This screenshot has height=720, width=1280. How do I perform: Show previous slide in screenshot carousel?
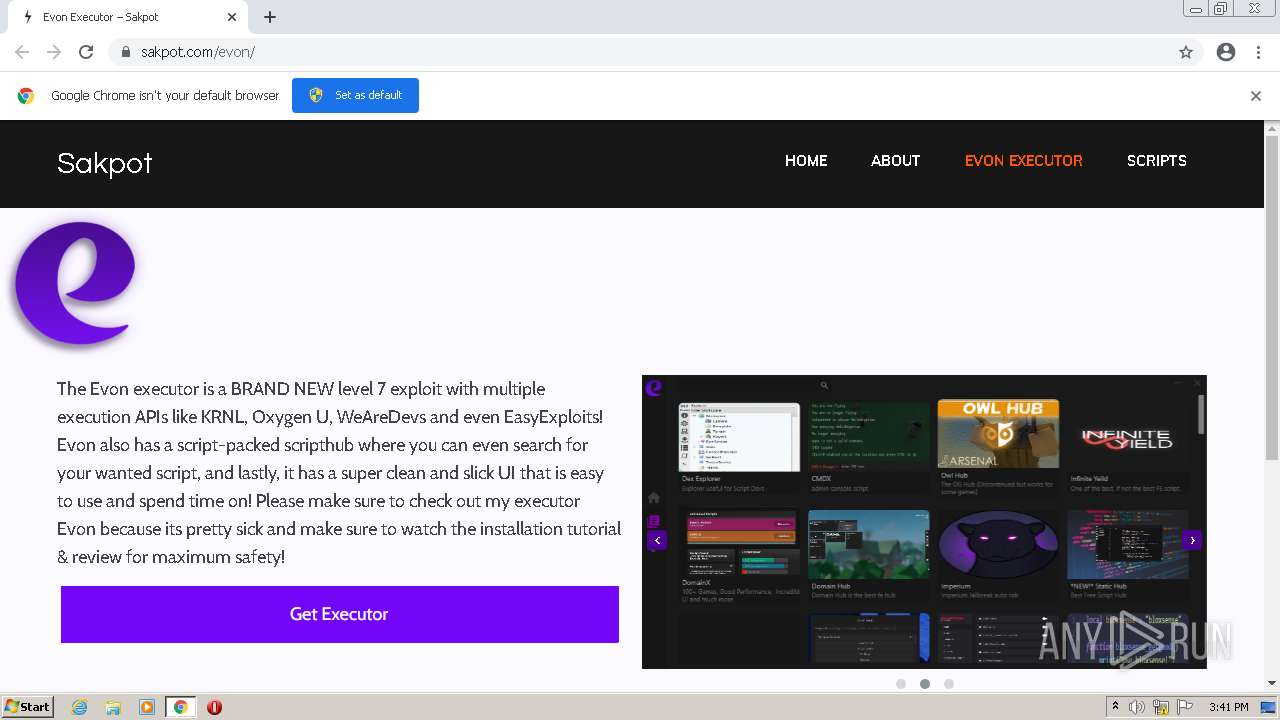(x=657, y=540)
